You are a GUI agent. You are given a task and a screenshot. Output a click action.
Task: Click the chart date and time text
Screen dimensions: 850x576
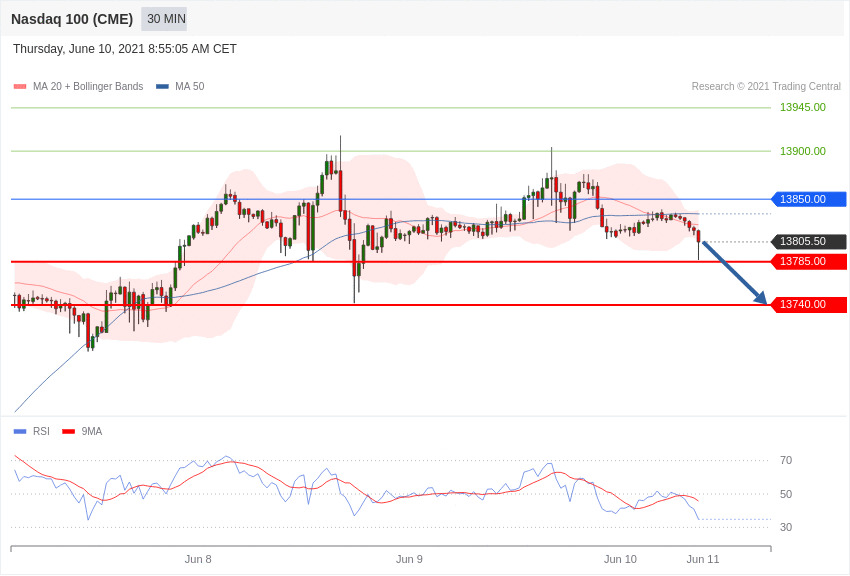coord(125,49)
